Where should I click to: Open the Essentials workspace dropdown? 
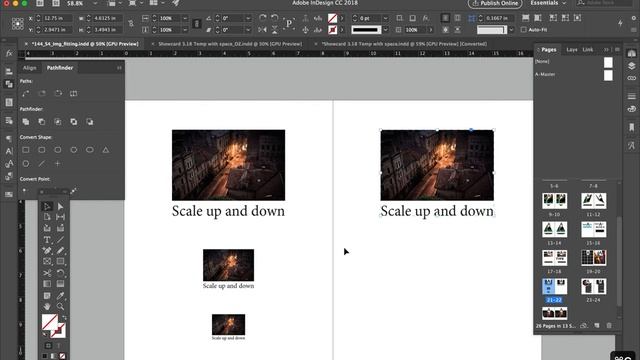548,3
